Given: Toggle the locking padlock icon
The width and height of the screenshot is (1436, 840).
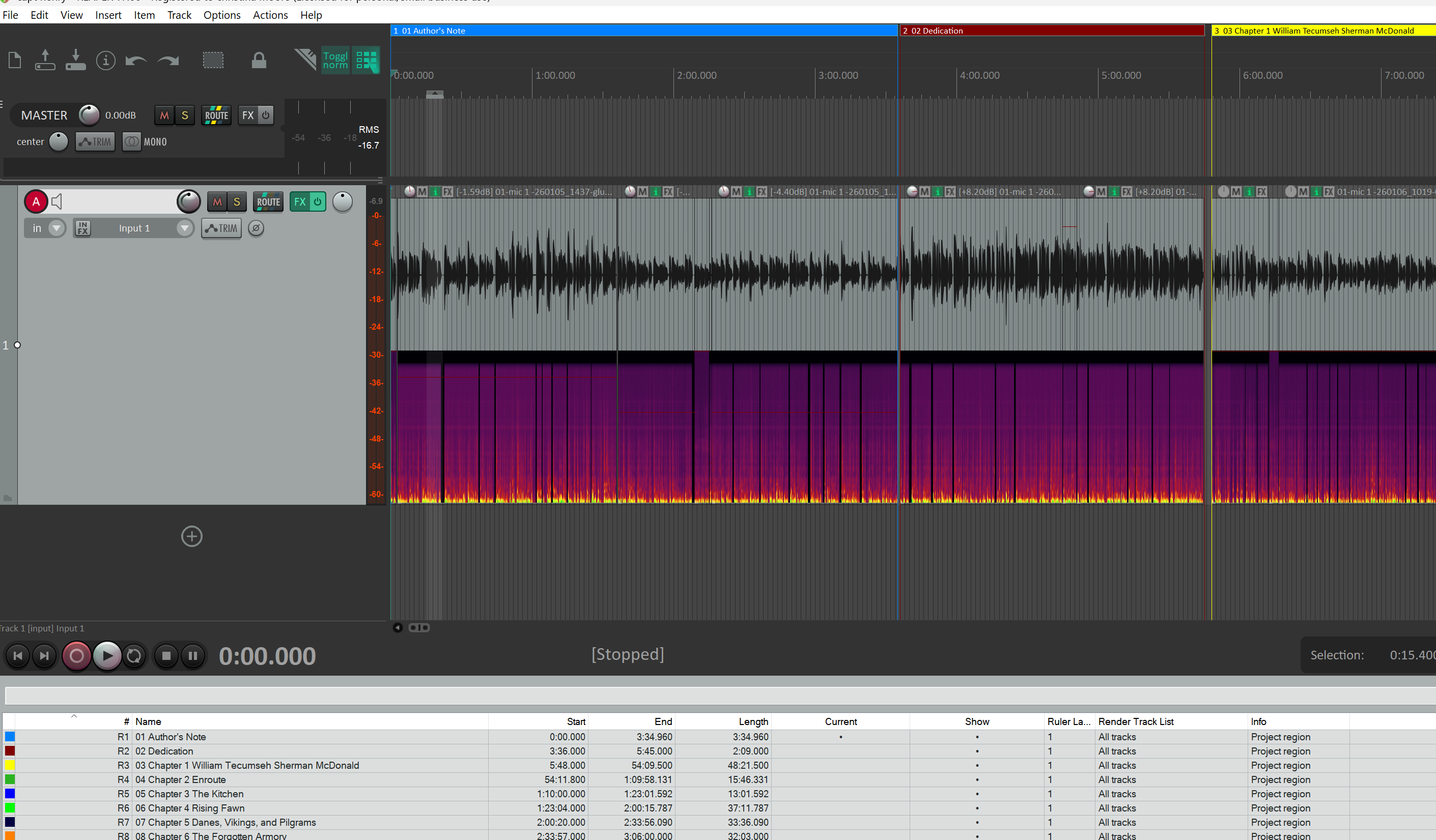Looking at the screenshot, I should pyautogui.click(x=259, y=60).
